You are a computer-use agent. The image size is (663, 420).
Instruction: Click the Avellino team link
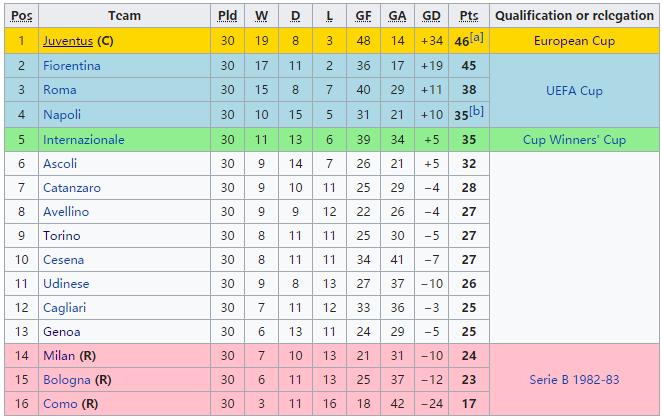(x=66, y=212)
